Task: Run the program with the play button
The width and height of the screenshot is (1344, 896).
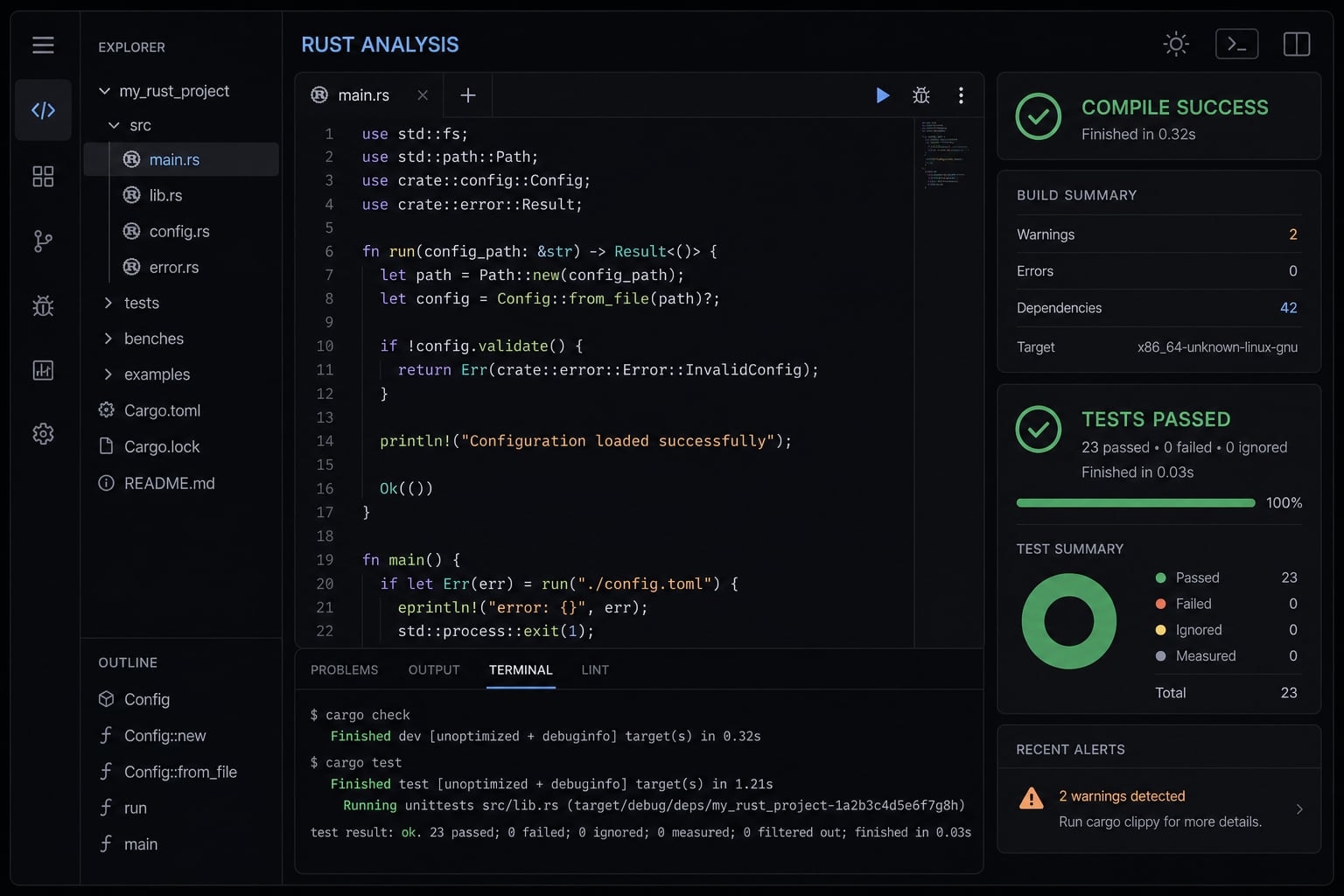Action: tap(883, 95)
